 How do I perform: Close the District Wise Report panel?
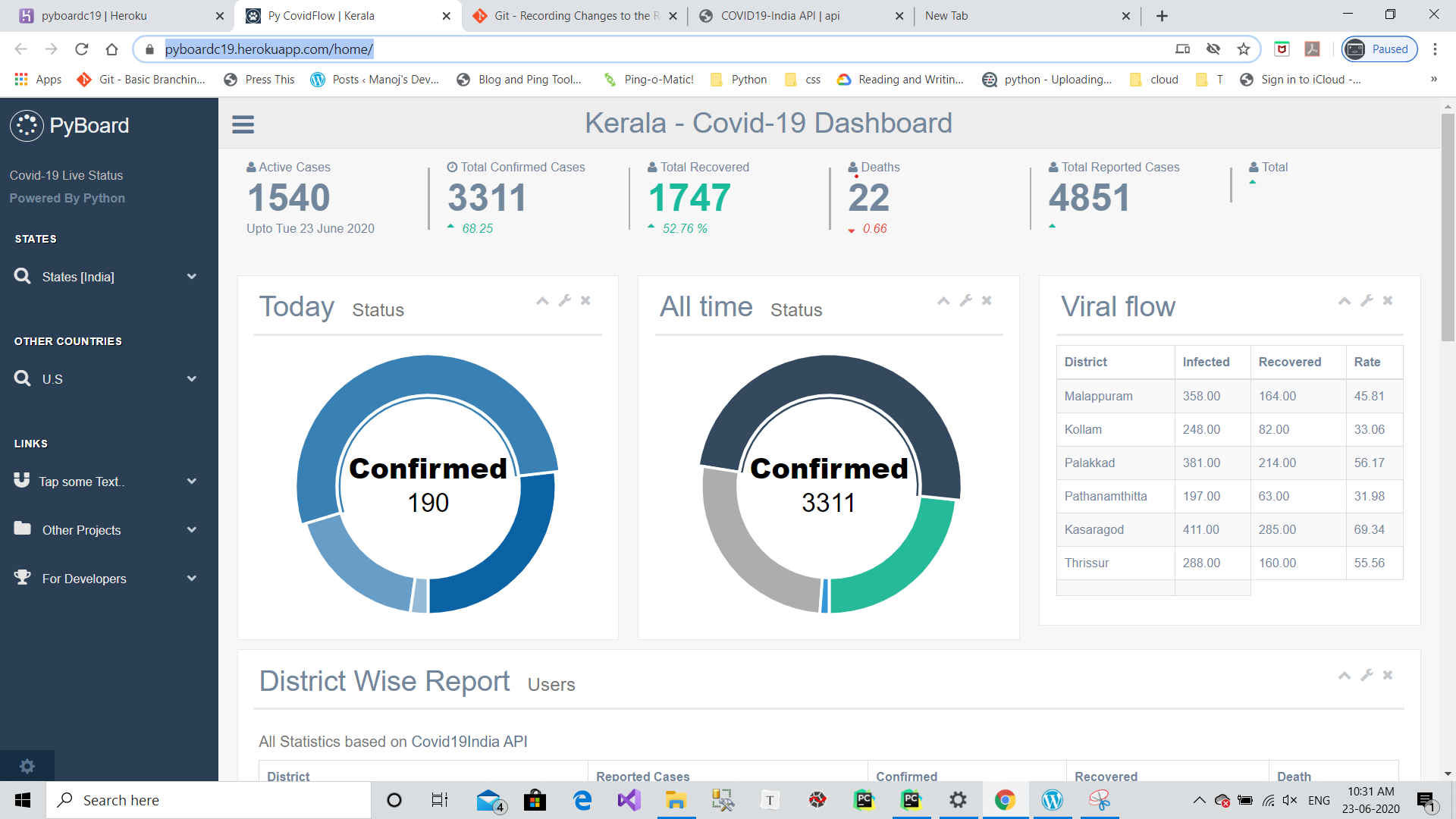1388,675
